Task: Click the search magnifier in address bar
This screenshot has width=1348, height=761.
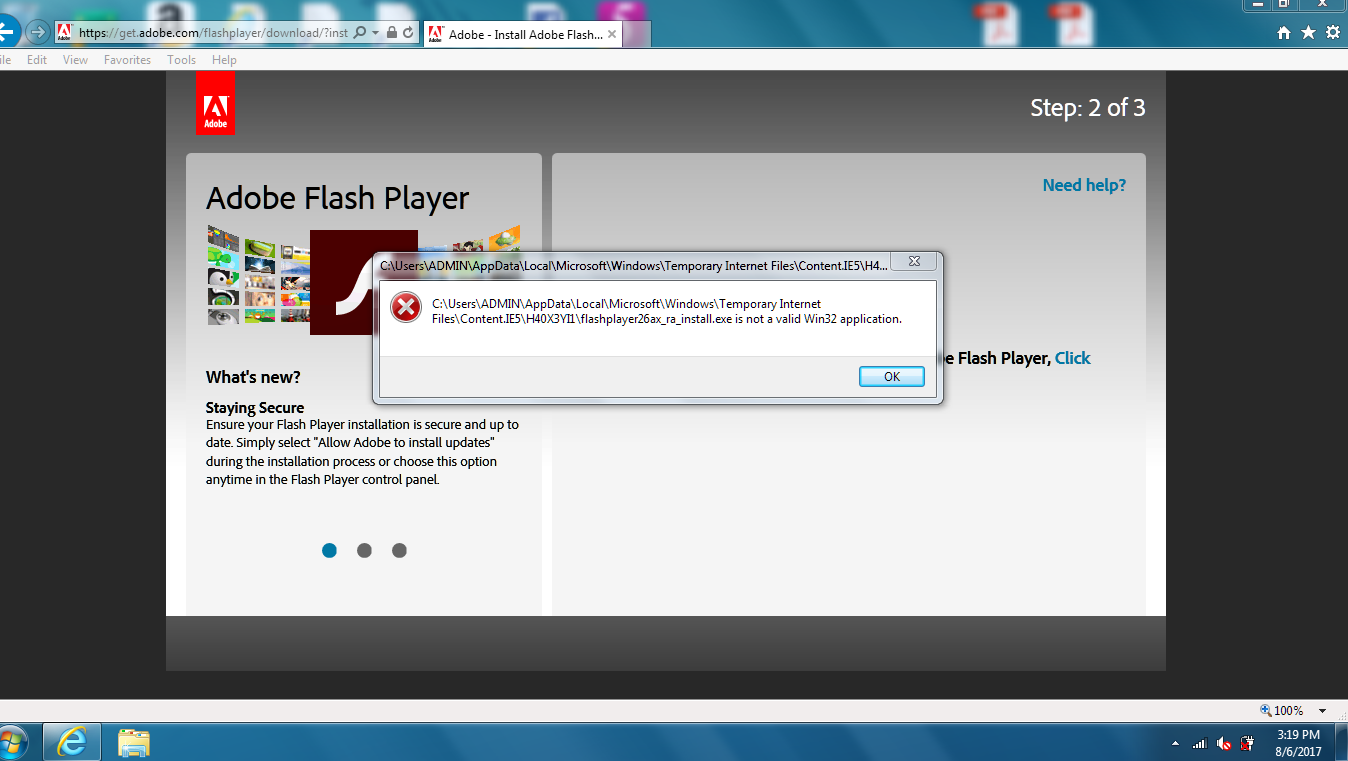Action: [360, 33]
